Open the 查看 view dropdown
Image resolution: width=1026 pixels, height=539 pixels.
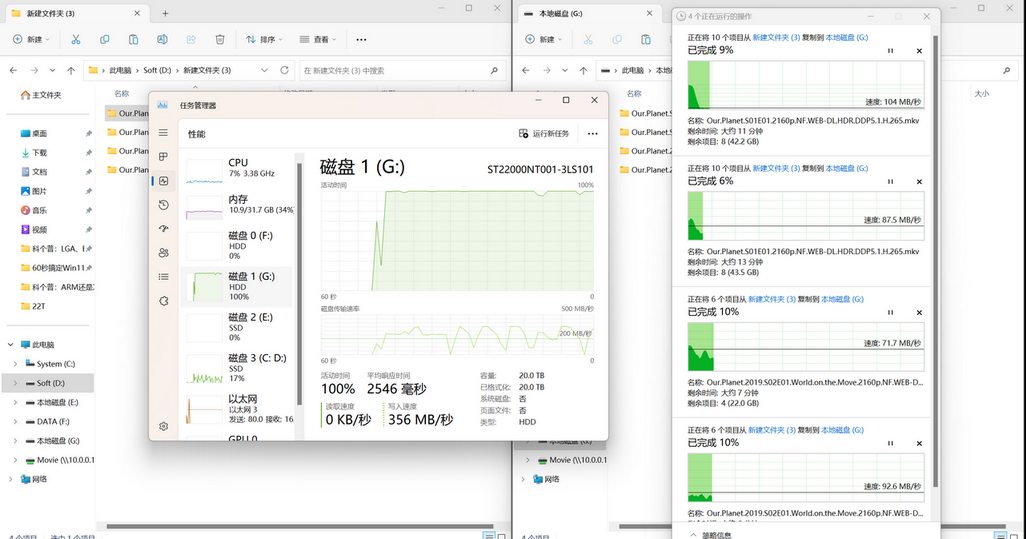317,39
